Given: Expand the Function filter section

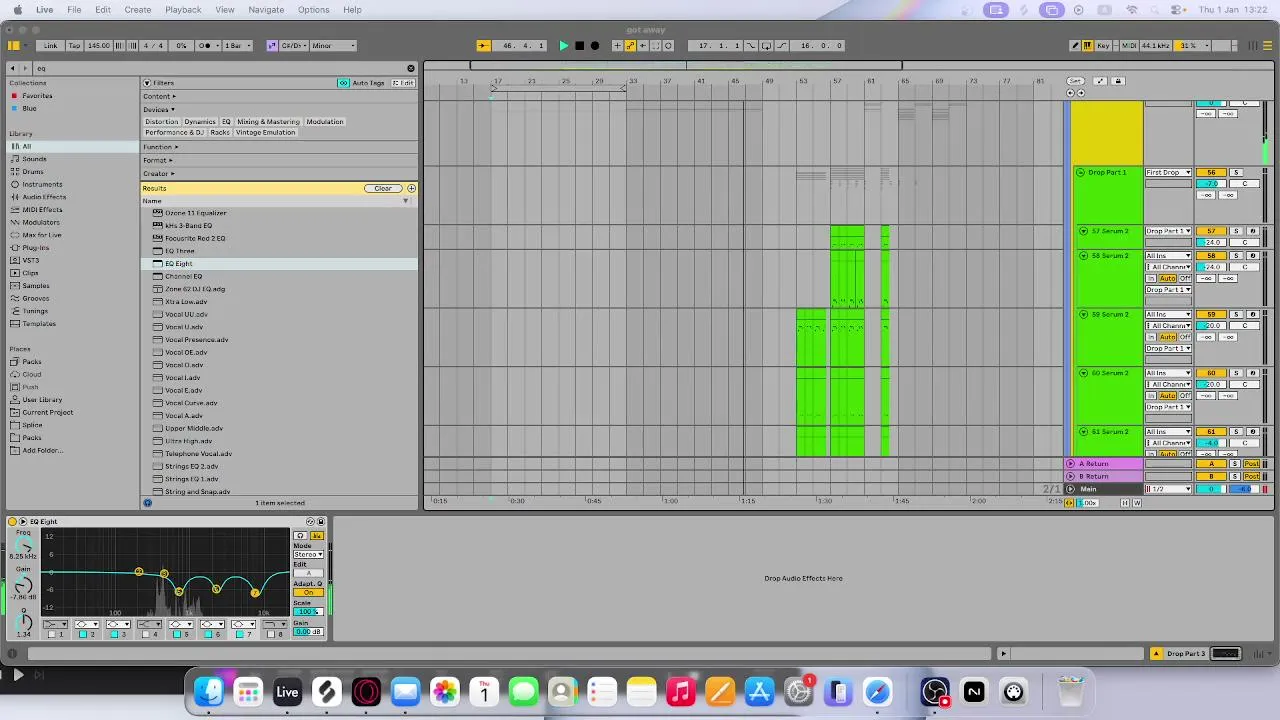Looking at the screenshot, I should click(160, 147).
